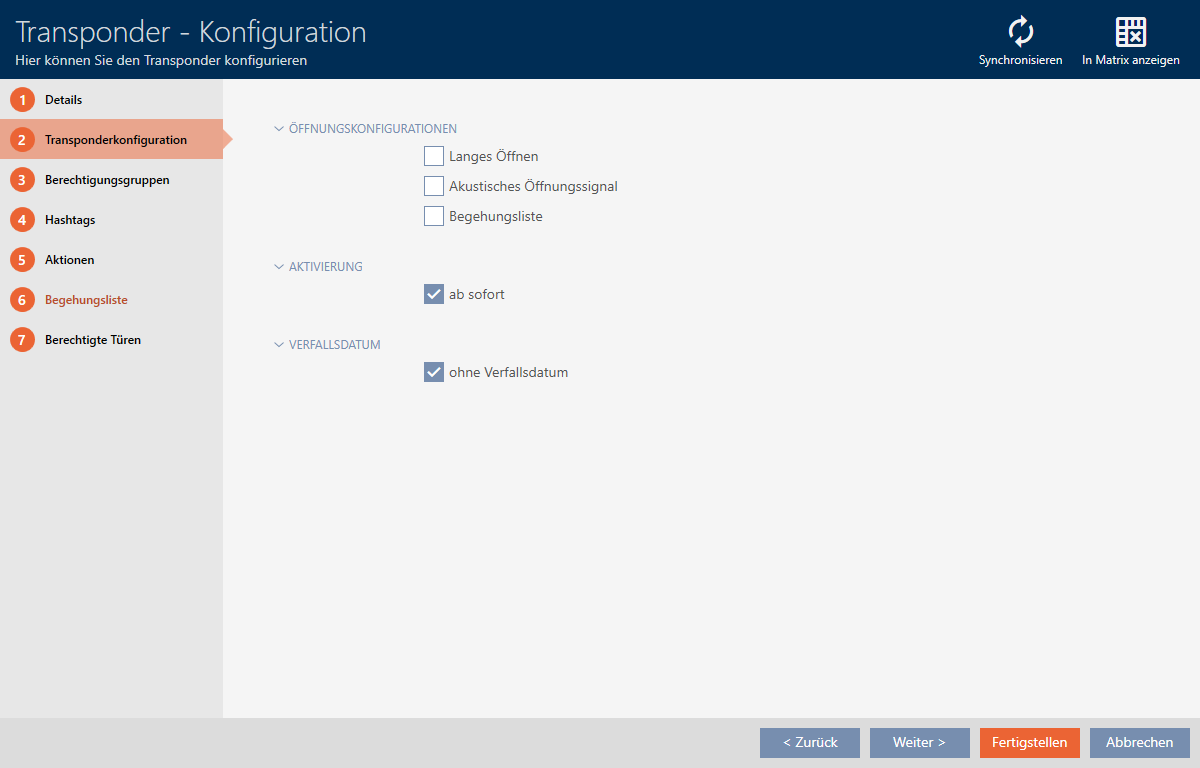
Task: Collapse the Aktivierung section chevron
Action: tap(279, 267)
